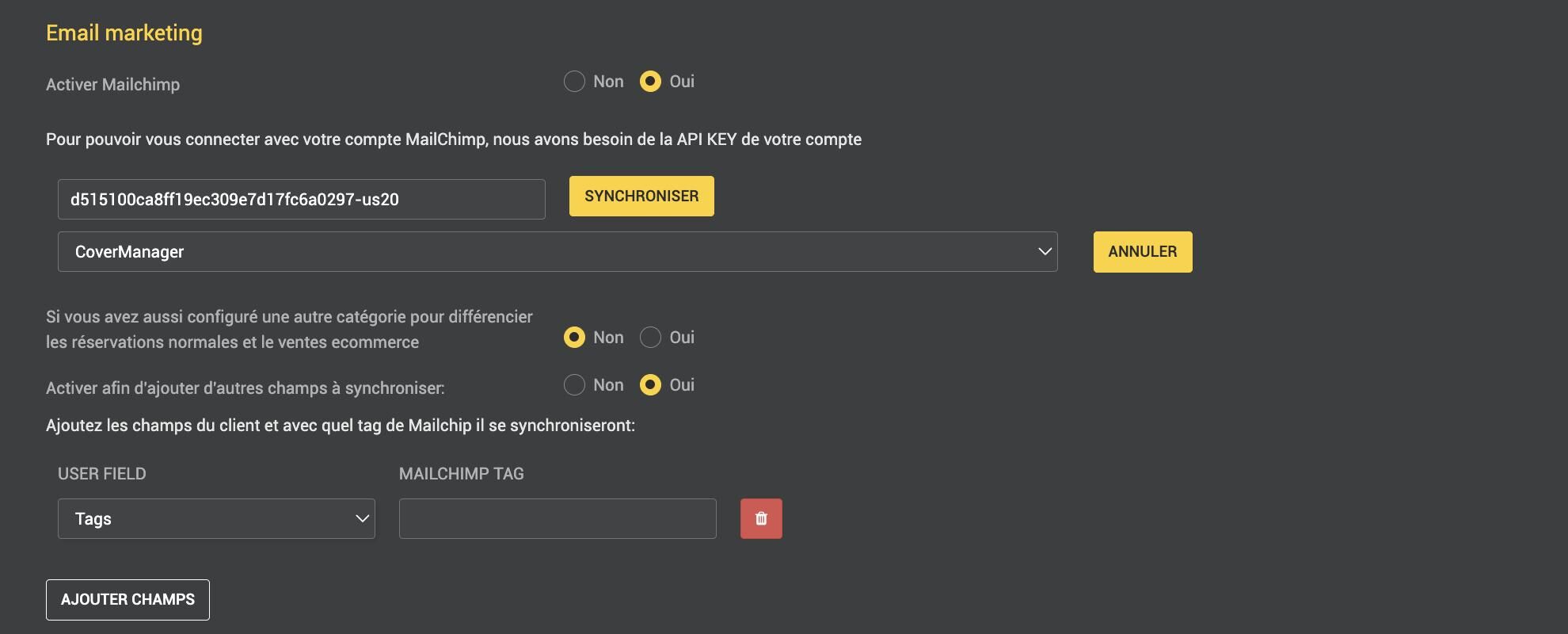The height and width of the screenshot is (634, 1568).
Task: Click the Email marketing section heading
Action: click(x=124, y=32)
